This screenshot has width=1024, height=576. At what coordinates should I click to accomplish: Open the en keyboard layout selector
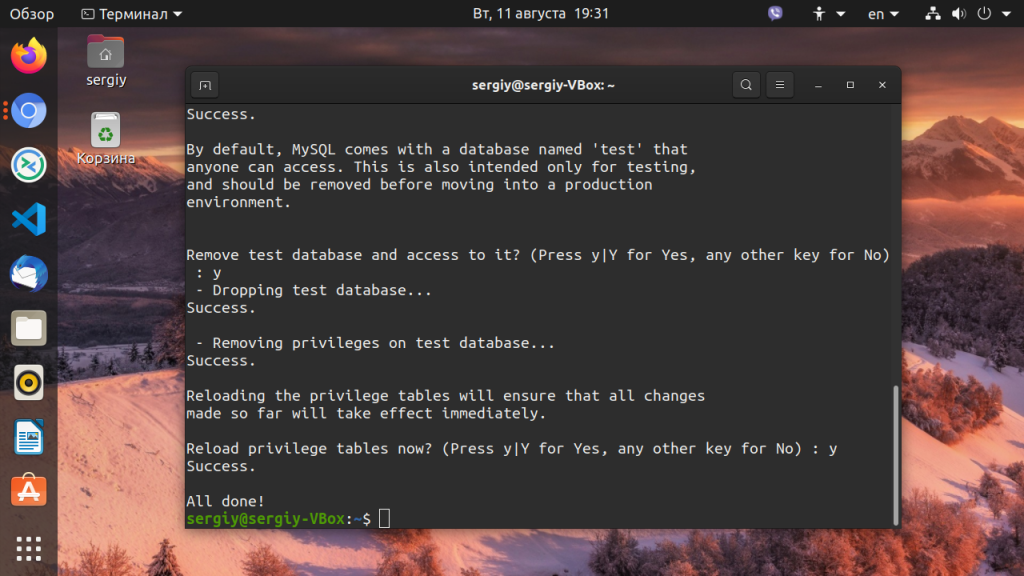pos(883,14)
